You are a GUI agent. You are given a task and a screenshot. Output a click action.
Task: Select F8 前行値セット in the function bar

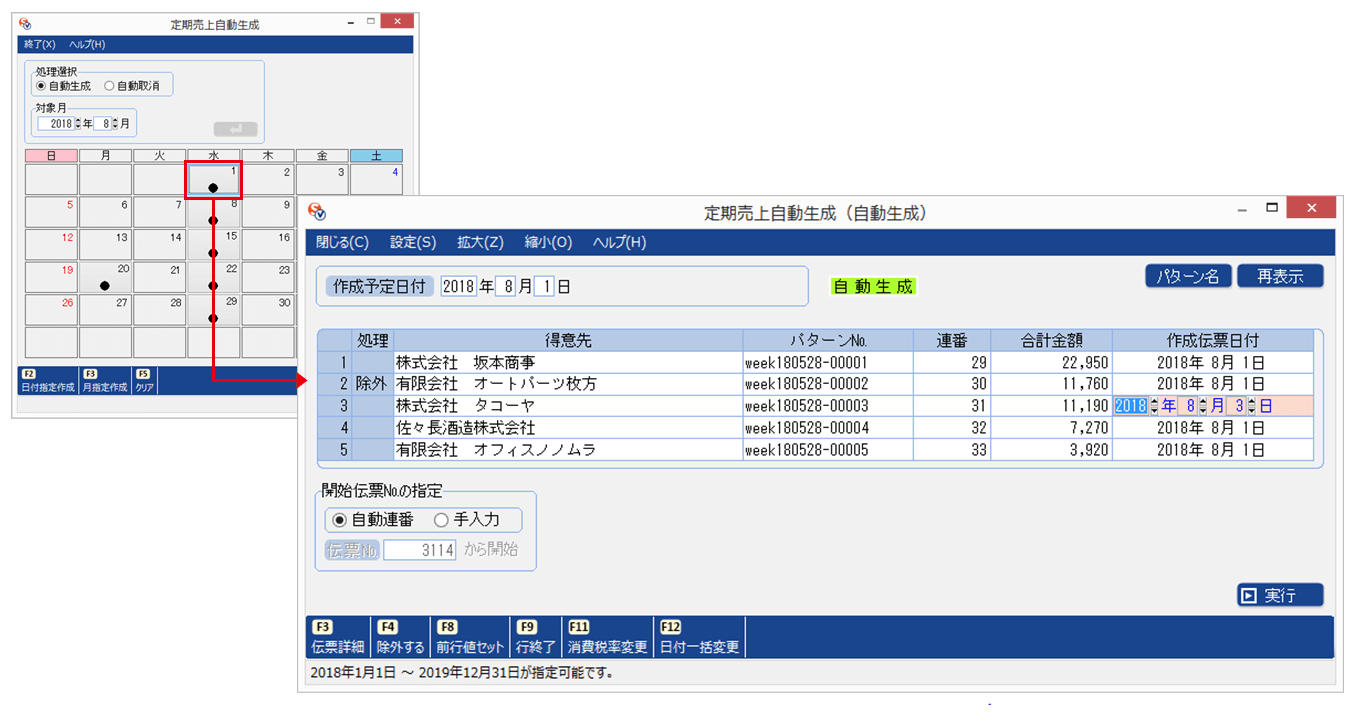point(469,637)
